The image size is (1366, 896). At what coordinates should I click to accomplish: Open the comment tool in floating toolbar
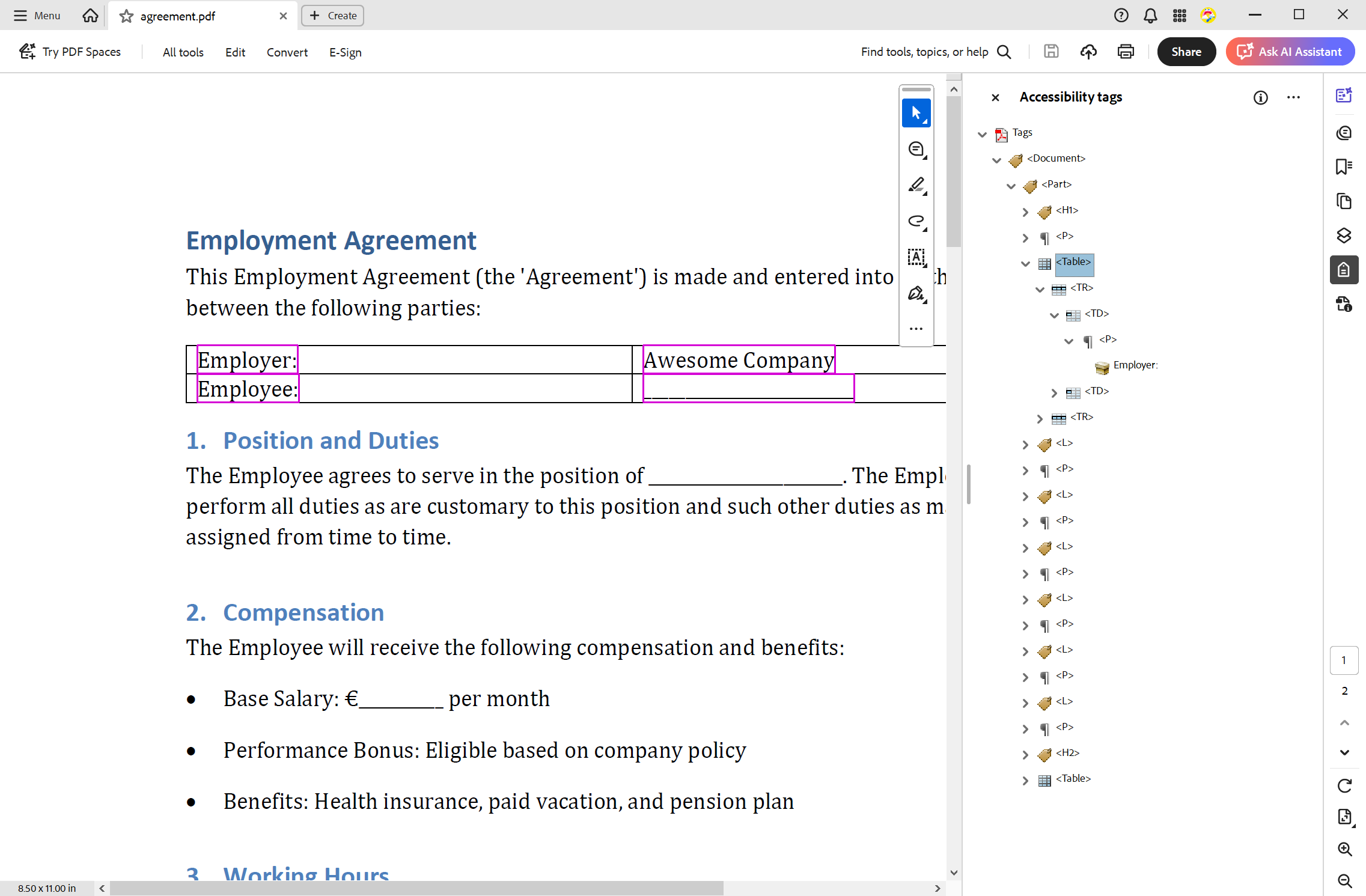click(915, 149)
